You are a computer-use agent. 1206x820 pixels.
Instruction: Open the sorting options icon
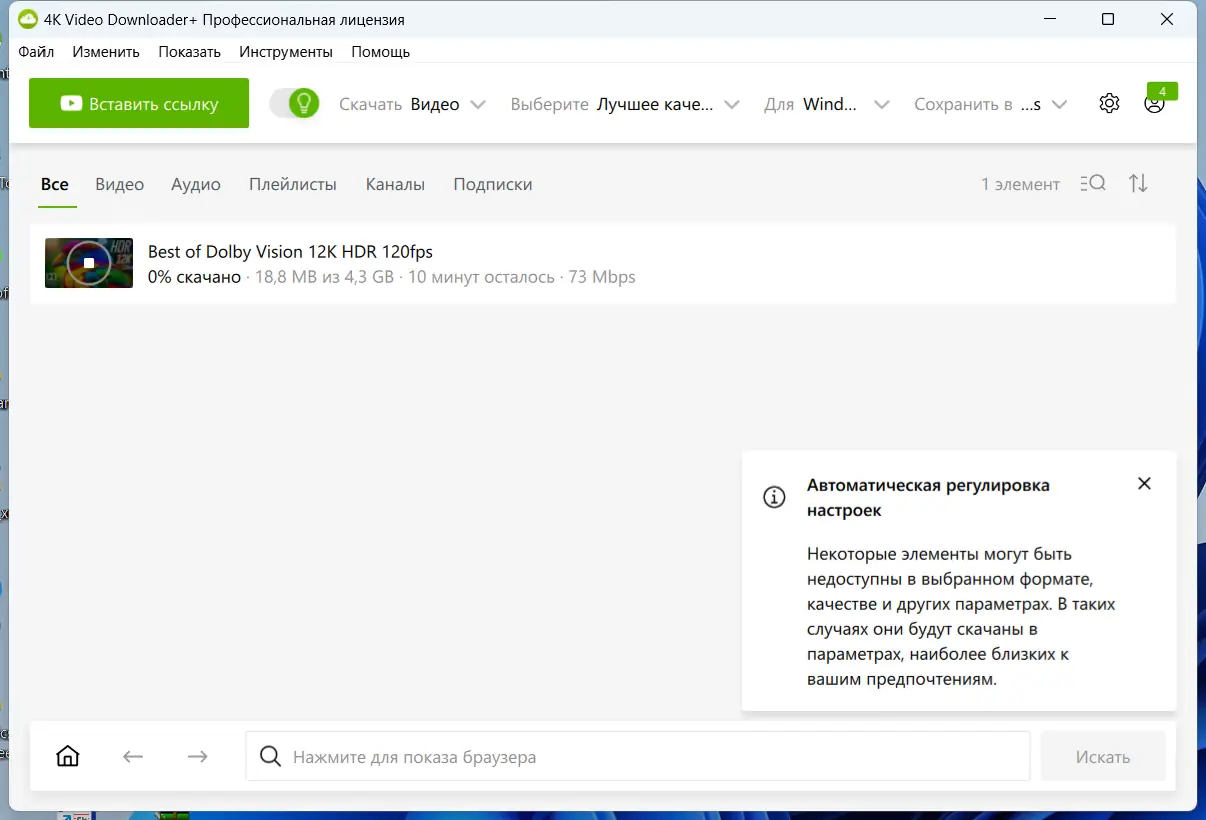point(1138,183)
